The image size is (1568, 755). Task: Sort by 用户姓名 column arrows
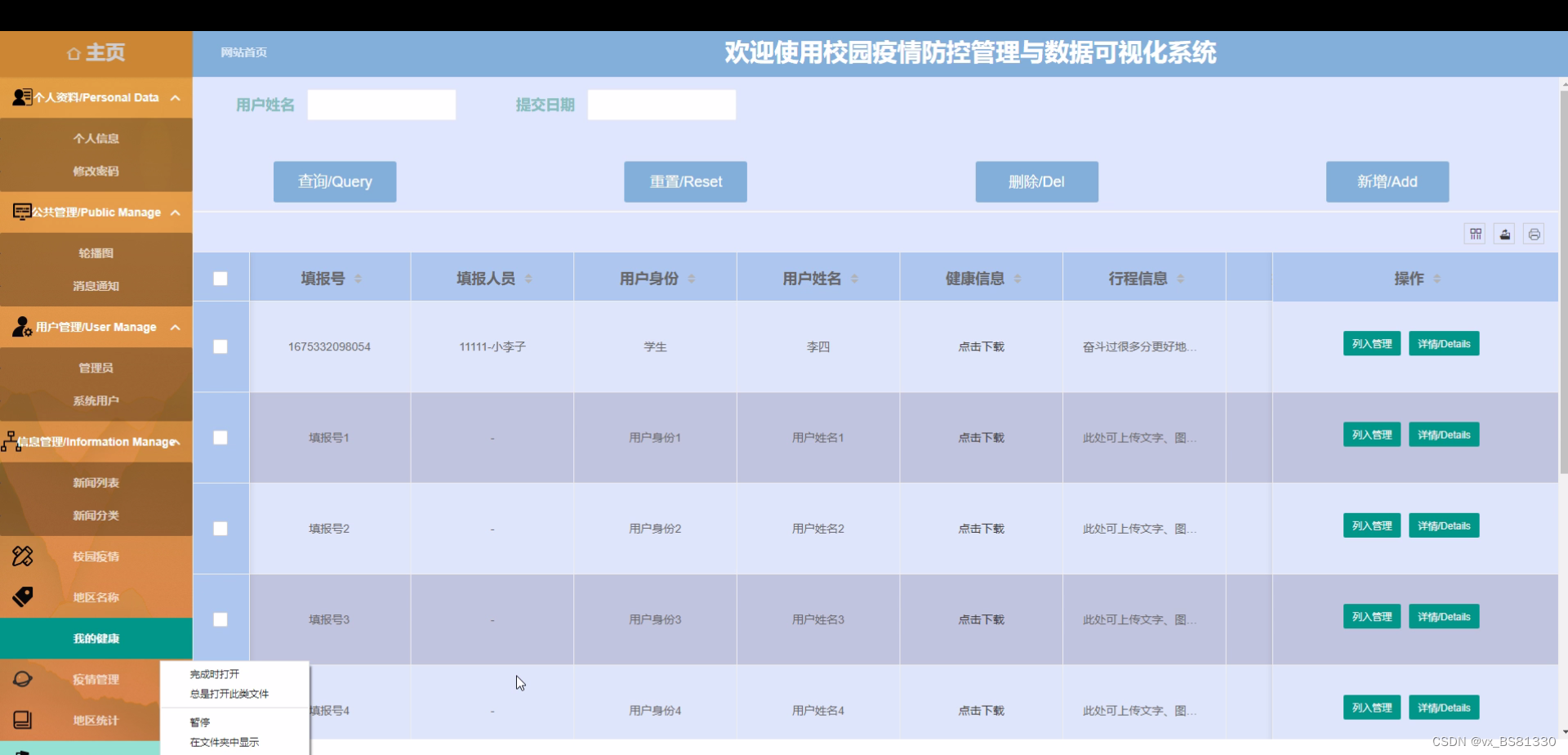[854, 279]
